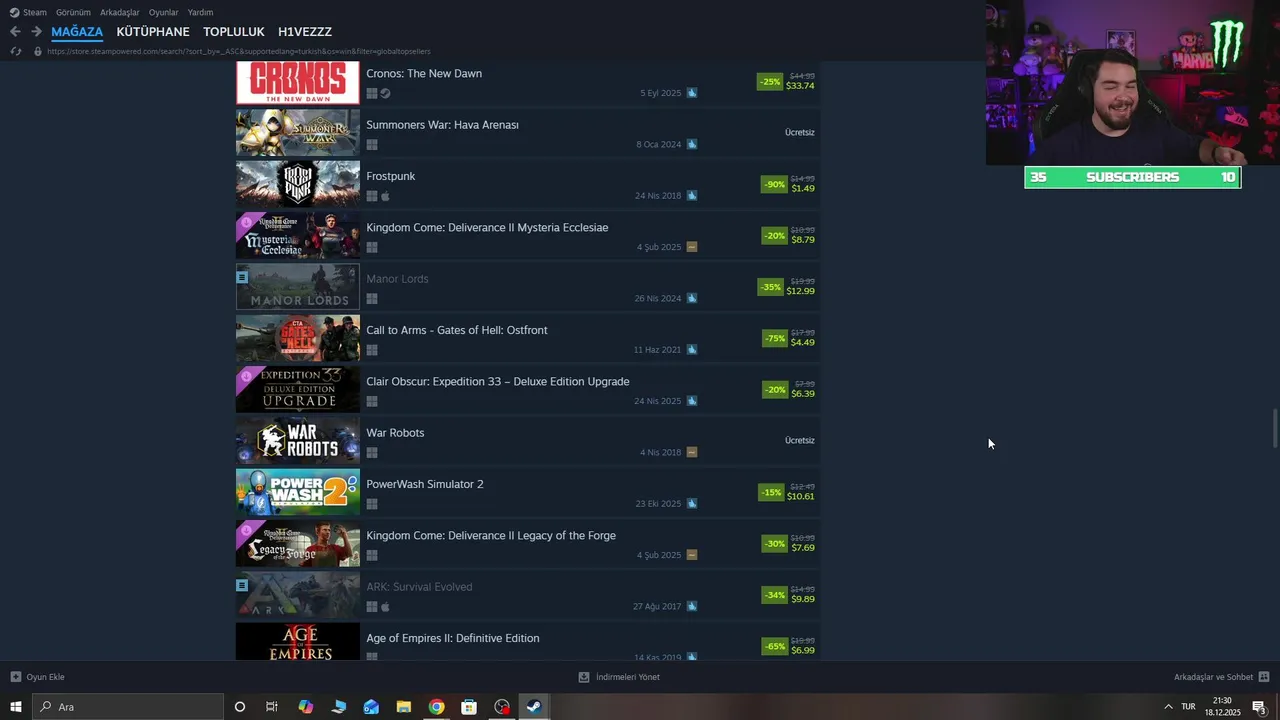The width and height of the screenshot is (1280, 720).
Task: Open İndirmeleri Yönet downloads manager
Action: pos(619,677)
